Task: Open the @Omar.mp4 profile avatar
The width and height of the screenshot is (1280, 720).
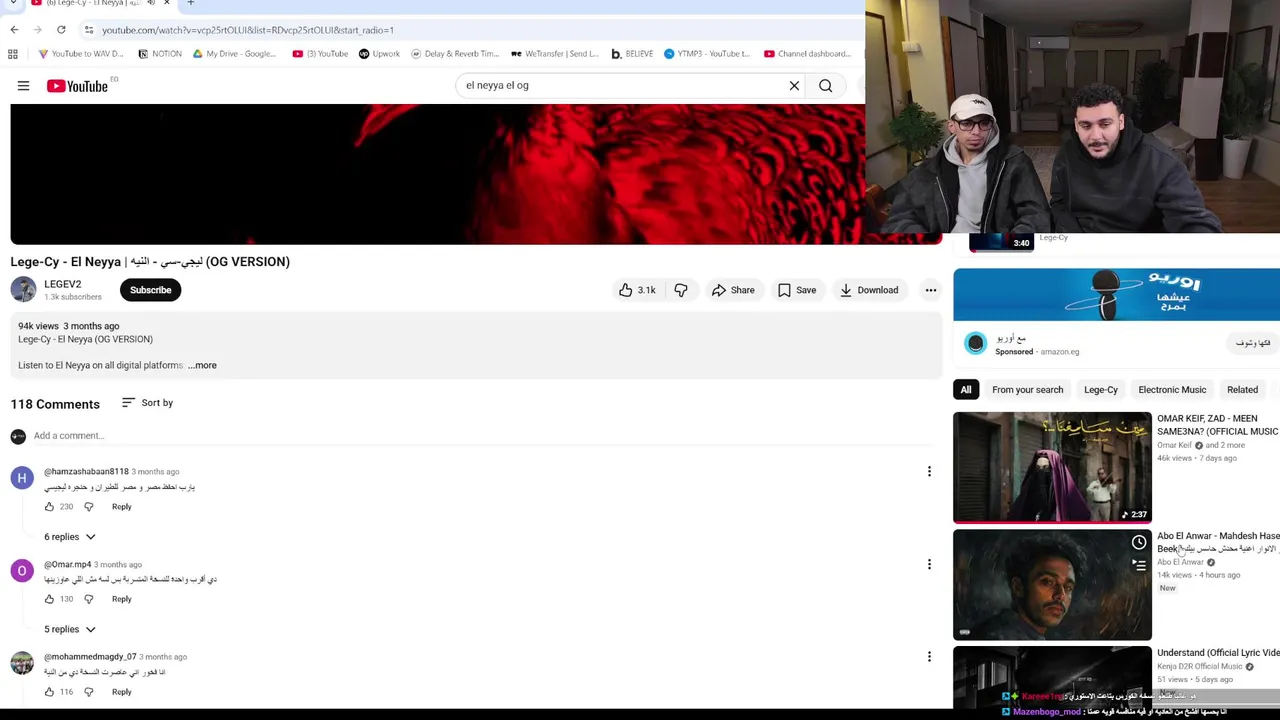Action: coord(22,571)
